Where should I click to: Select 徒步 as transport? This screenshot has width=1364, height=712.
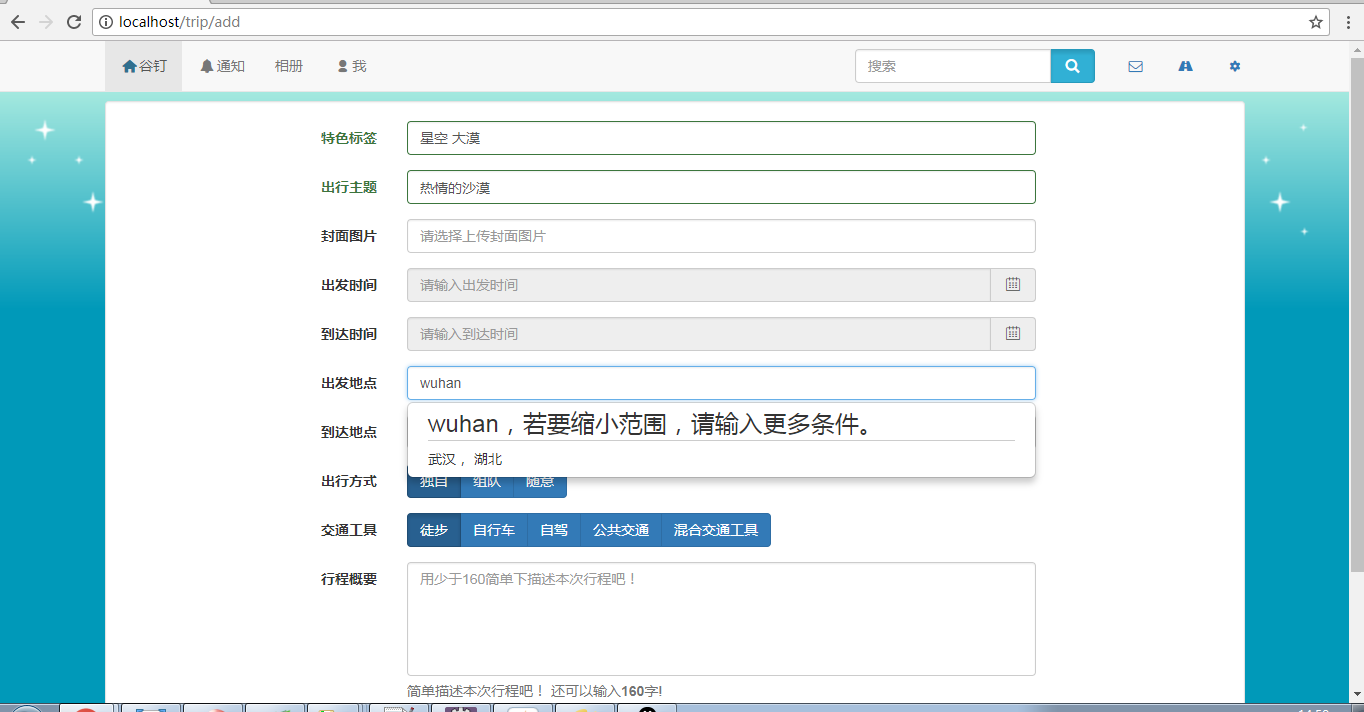(434, 530)
